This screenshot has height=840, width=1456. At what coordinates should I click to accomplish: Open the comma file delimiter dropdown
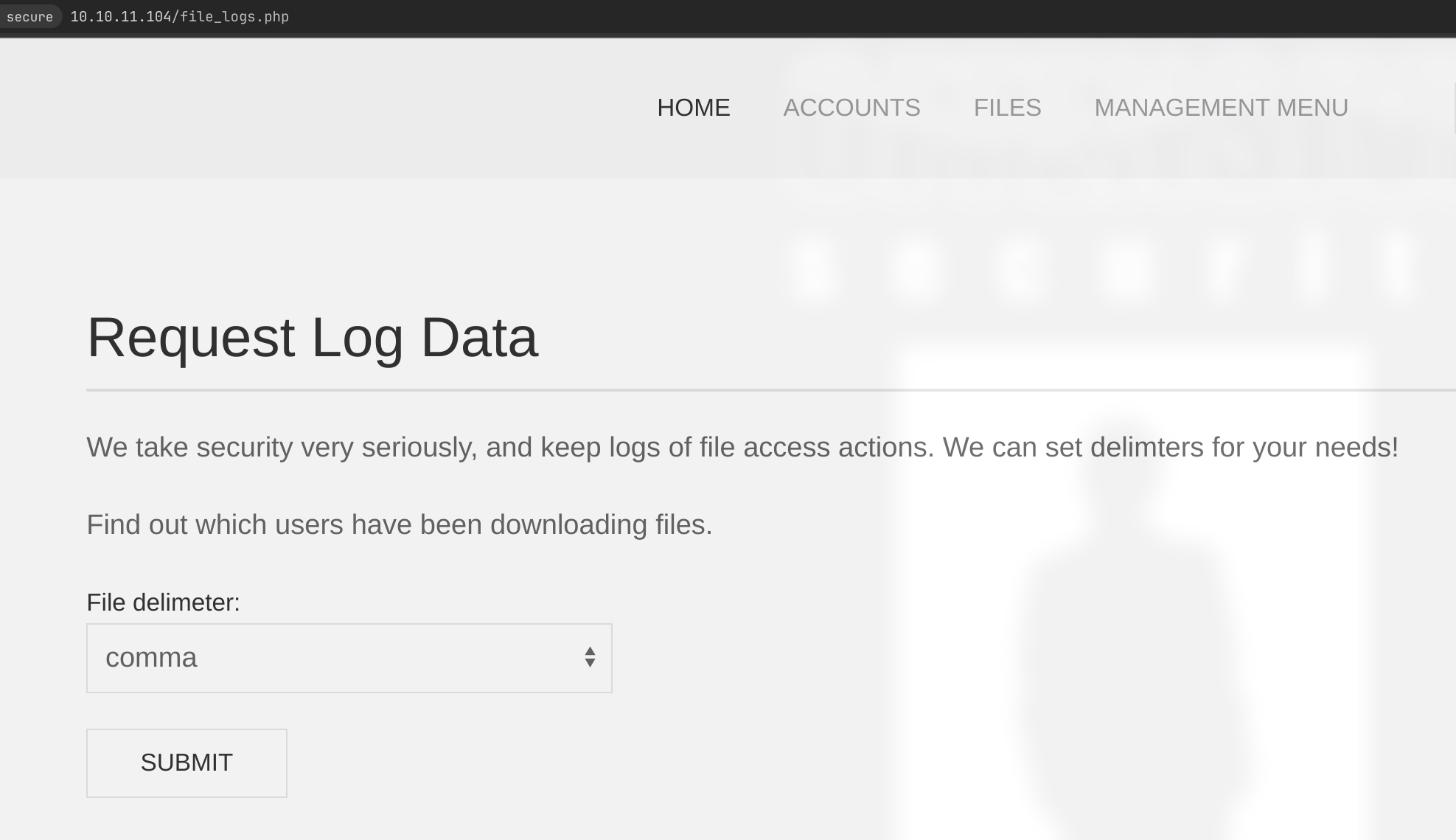pos(349,658)
